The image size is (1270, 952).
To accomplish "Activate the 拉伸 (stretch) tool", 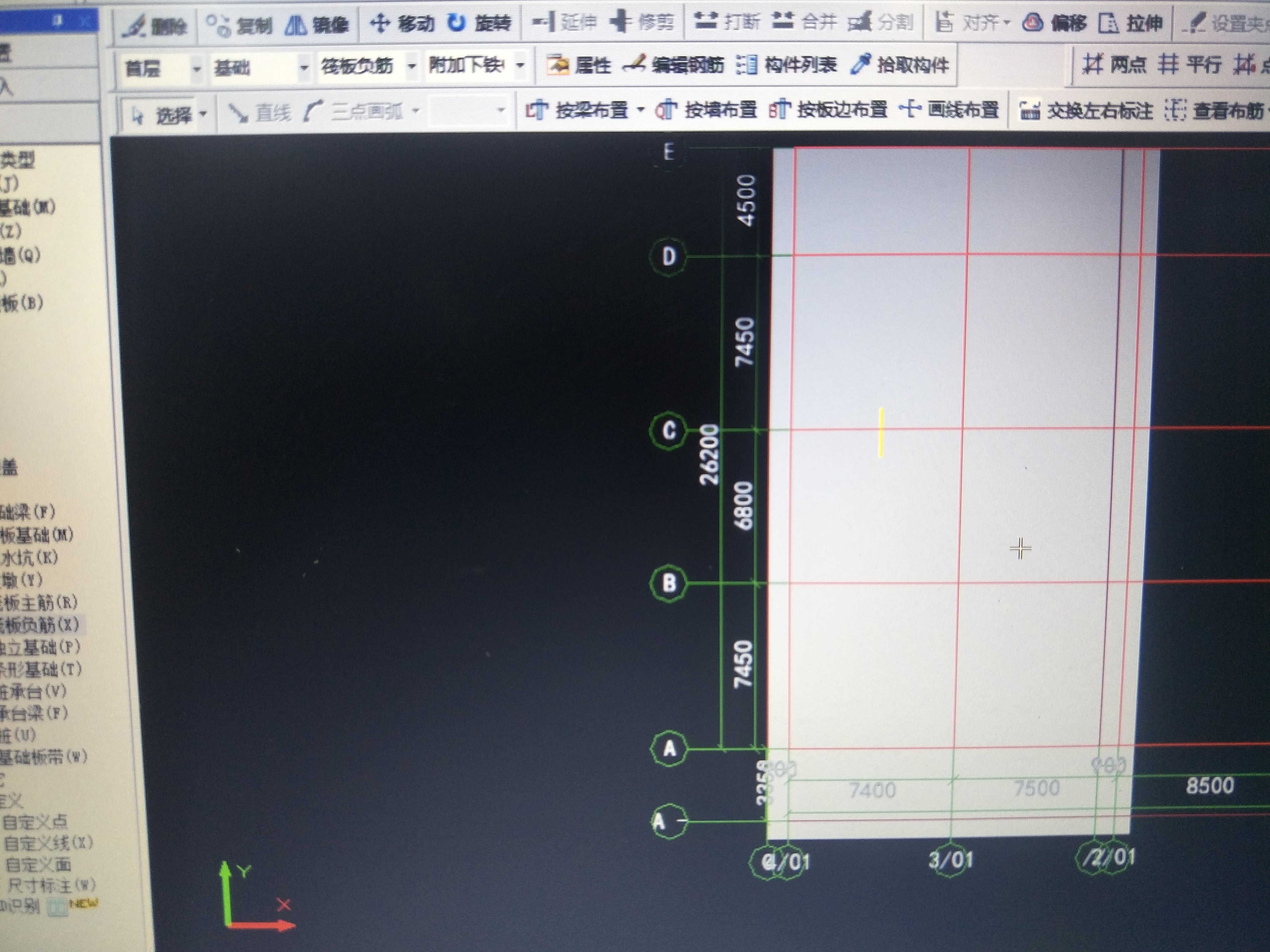I will [x=1131, y=23].
